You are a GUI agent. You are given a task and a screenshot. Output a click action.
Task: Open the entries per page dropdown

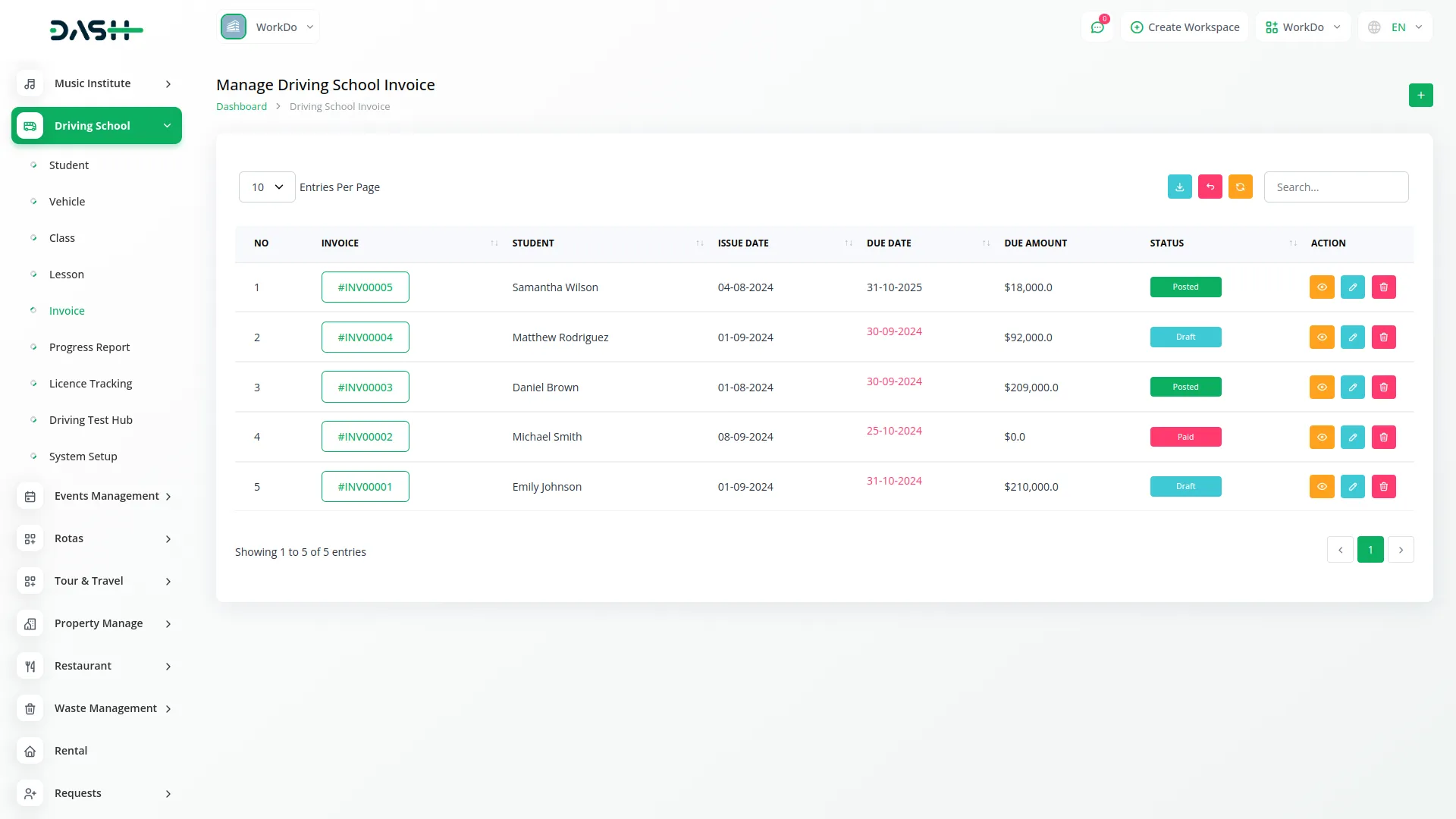(267, 187)
